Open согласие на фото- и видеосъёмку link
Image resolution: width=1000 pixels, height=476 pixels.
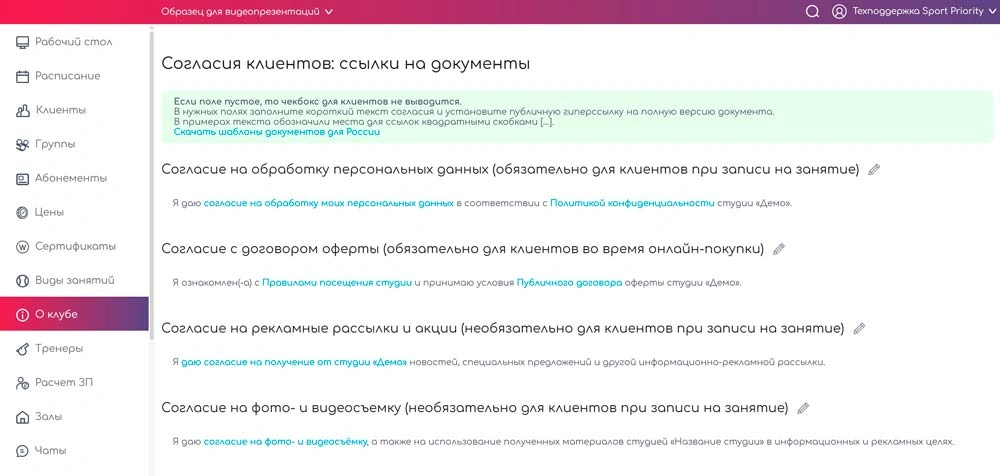pos(286,442)
